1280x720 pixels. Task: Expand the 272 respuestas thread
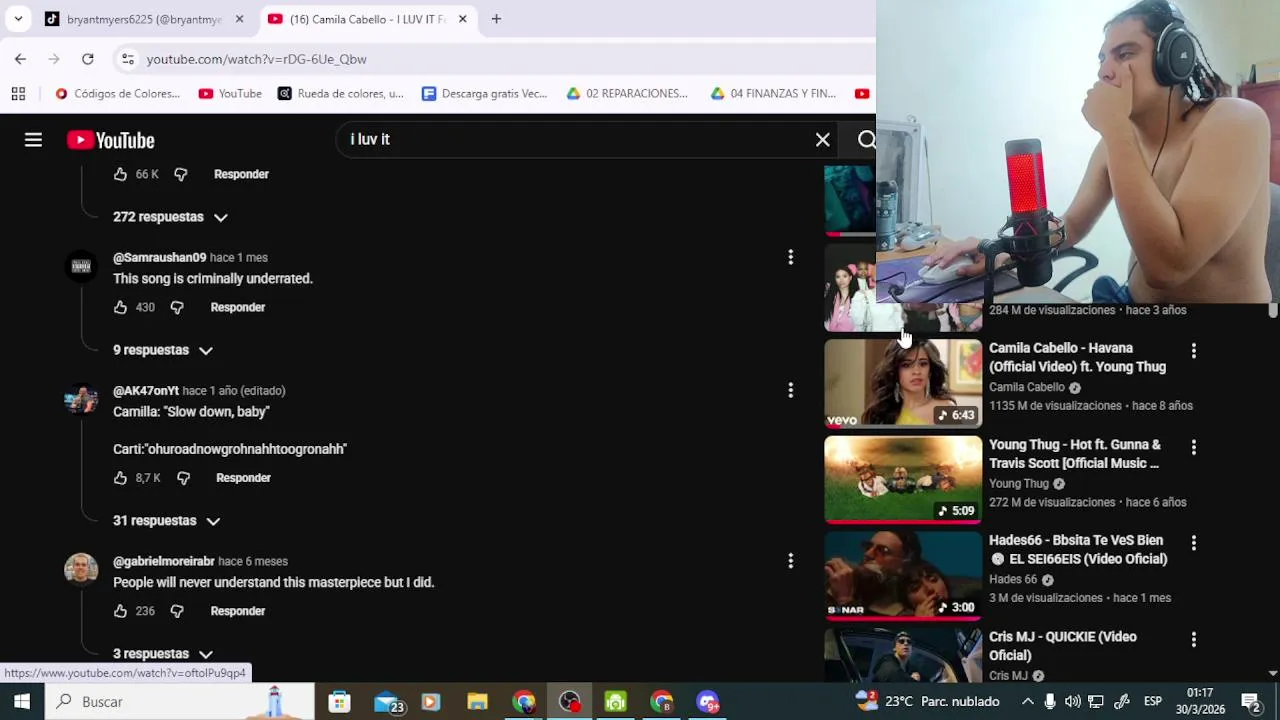pyautogui.click(x=170, y=217)
